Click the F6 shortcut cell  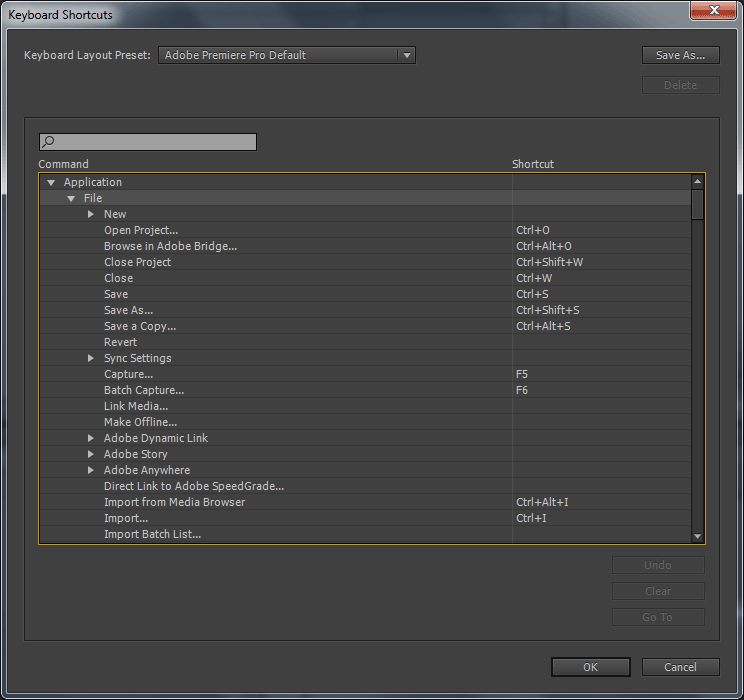pos(602,390)
